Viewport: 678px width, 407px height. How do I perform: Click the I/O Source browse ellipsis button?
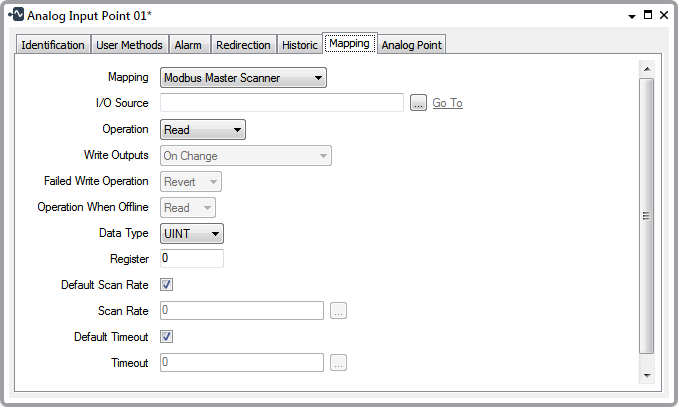pyautogui.click(x=418, y=103)
